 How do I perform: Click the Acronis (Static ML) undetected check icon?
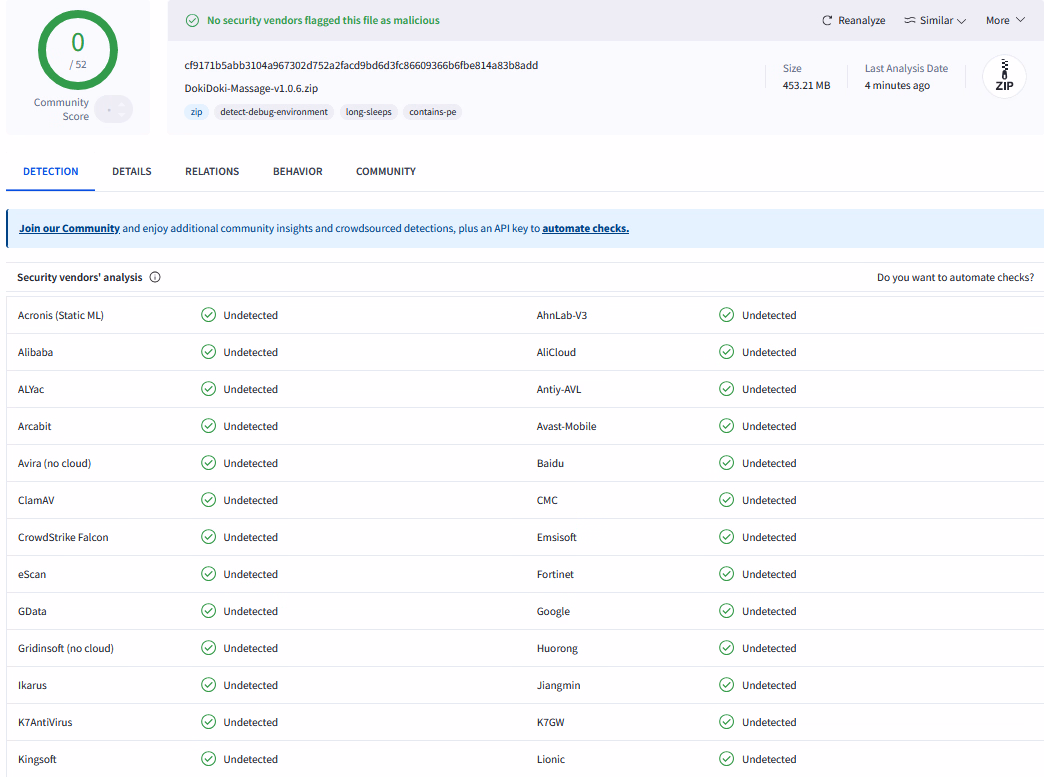[208, 315]
